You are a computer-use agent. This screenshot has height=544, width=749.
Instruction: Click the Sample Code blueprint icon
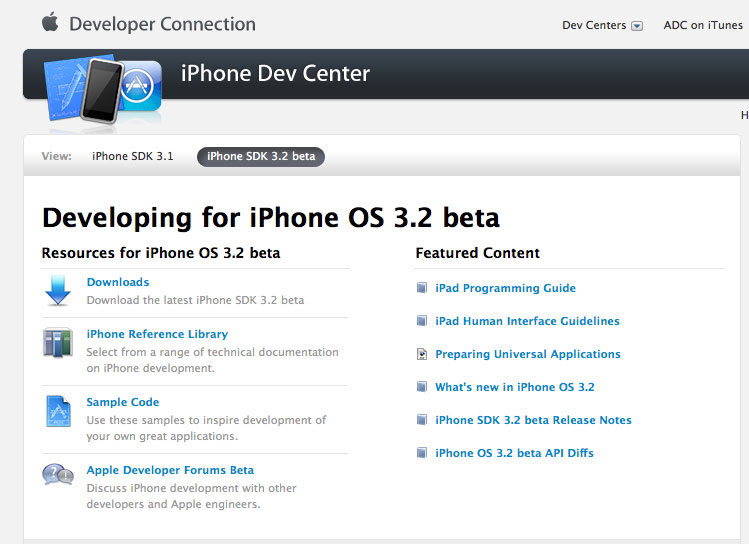coord(58,411)
